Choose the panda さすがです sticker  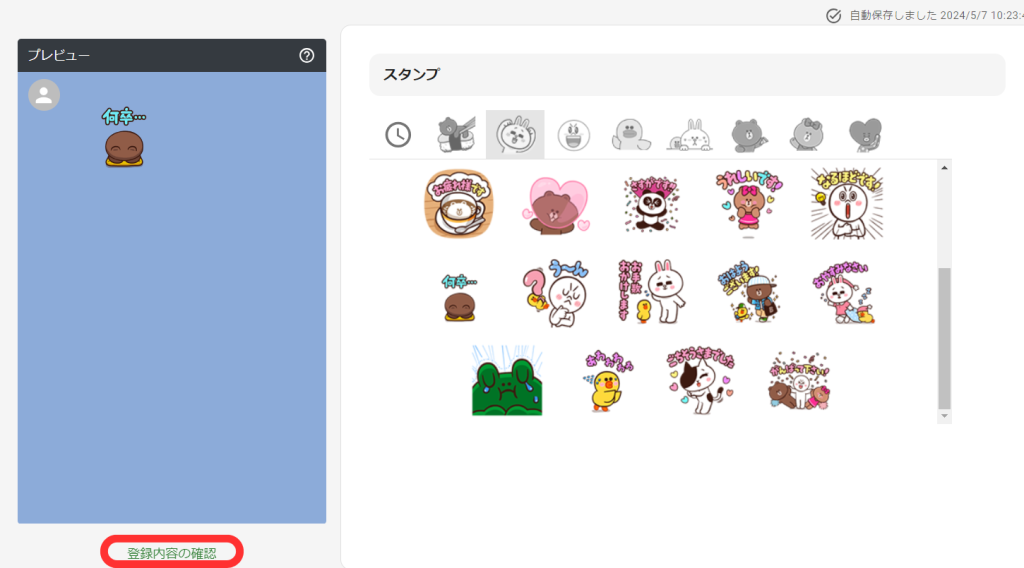[x=651, y=204]
